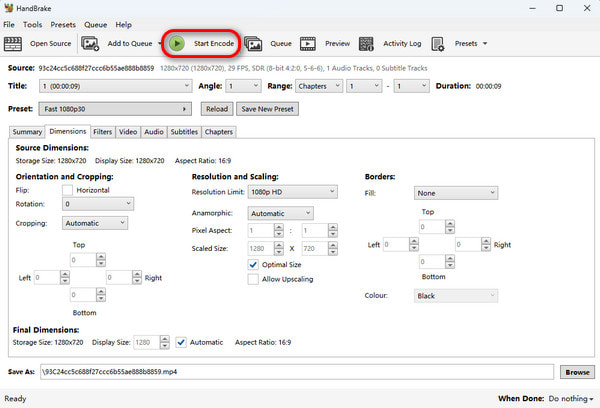
Task: Increase the Borders Top value stepper
Action: (x=450, y=224)
